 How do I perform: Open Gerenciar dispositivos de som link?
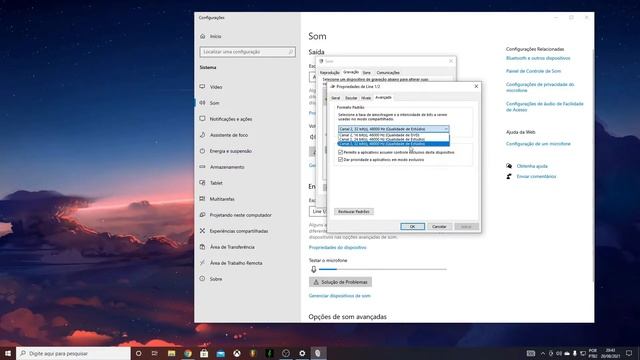click(340, 296)
